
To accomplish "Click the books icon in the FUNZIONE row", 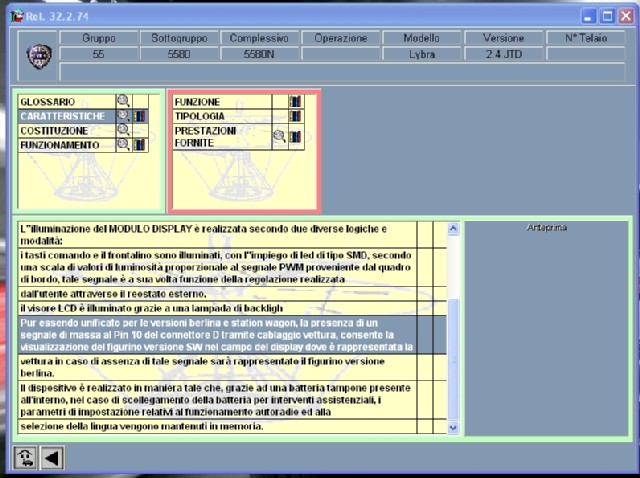I will click(x=295, y=102).
